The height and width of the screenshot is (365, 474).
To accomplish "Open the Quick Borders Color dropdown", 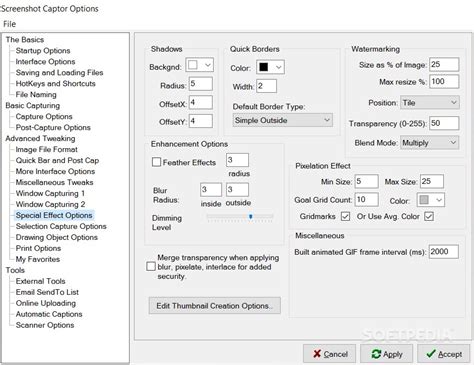I will [270, 67].
